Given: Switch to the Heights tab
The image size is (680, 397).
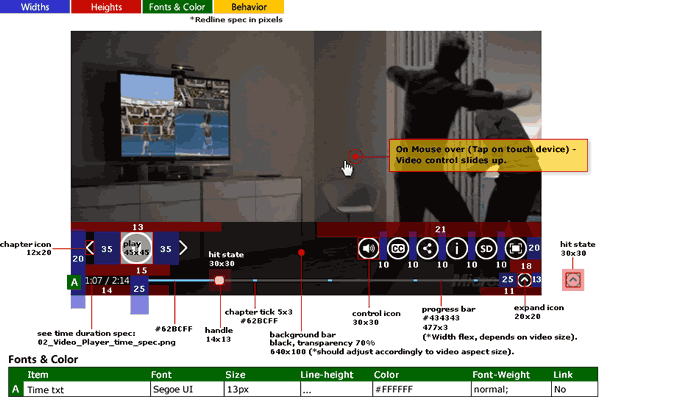Looking at the screenshot, I should click(x=106, y=7).
